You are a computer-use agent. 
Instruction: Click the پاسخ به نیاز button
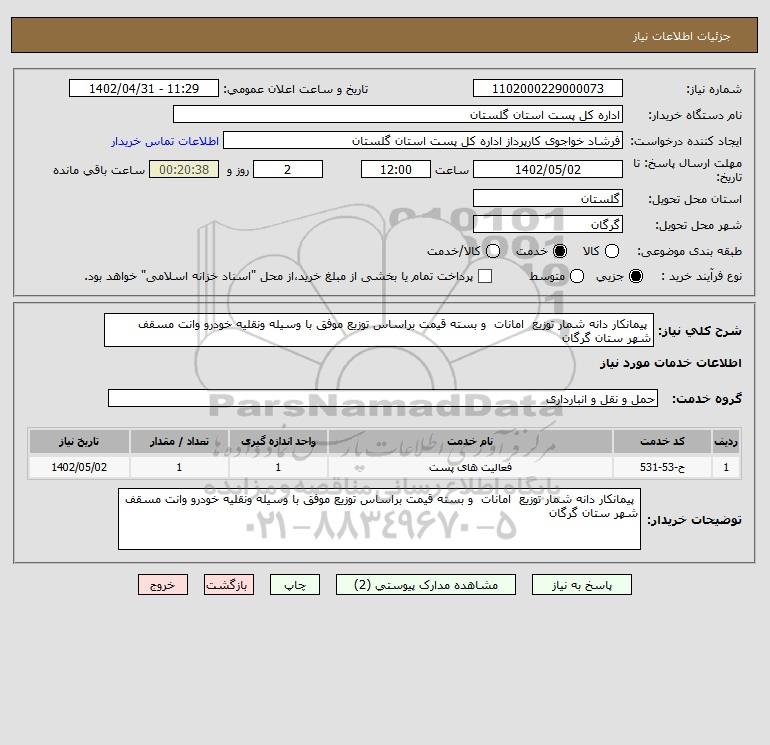(x=582, y=585)
